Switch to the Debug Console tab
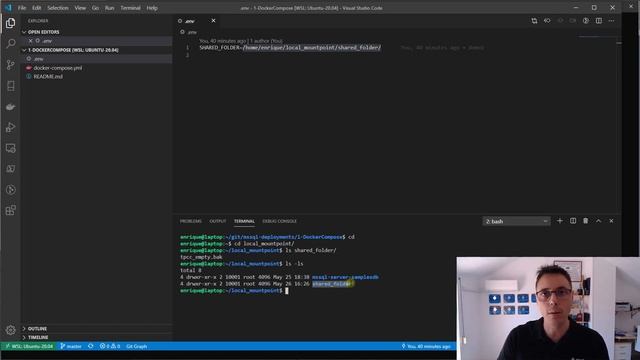Viewport: 640px width, 360px height. tap(280, 221)
